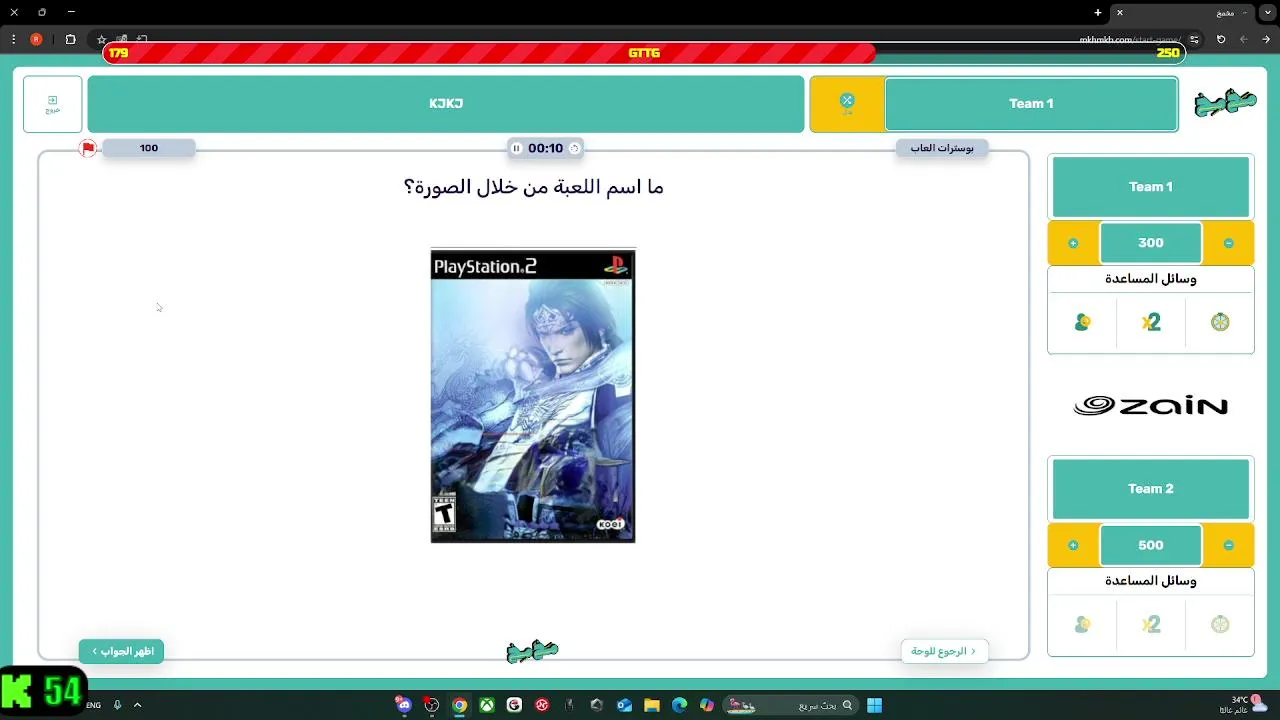Click the Team 2 score field 500
Image resolution: width=1280 pixels, height=720 pixels.
coord(1151,545)
